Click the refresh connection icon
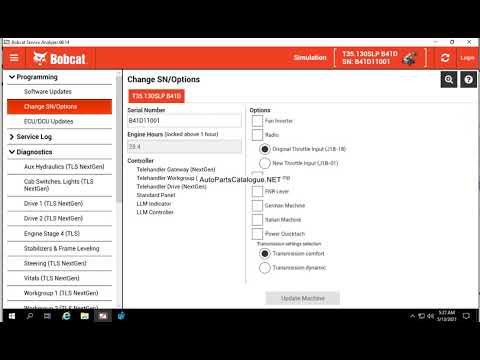The width and height of the screenshot is (480, 360). coord(445,58)
